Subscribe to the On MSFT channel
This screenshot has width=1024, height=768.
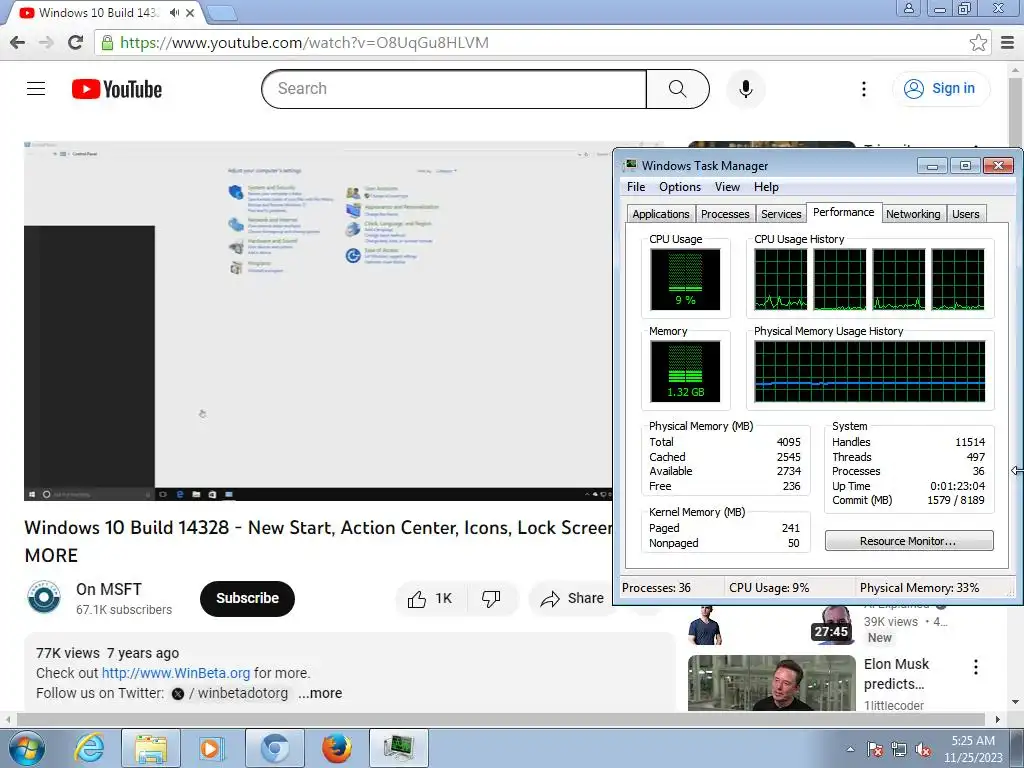pos(247,598)
